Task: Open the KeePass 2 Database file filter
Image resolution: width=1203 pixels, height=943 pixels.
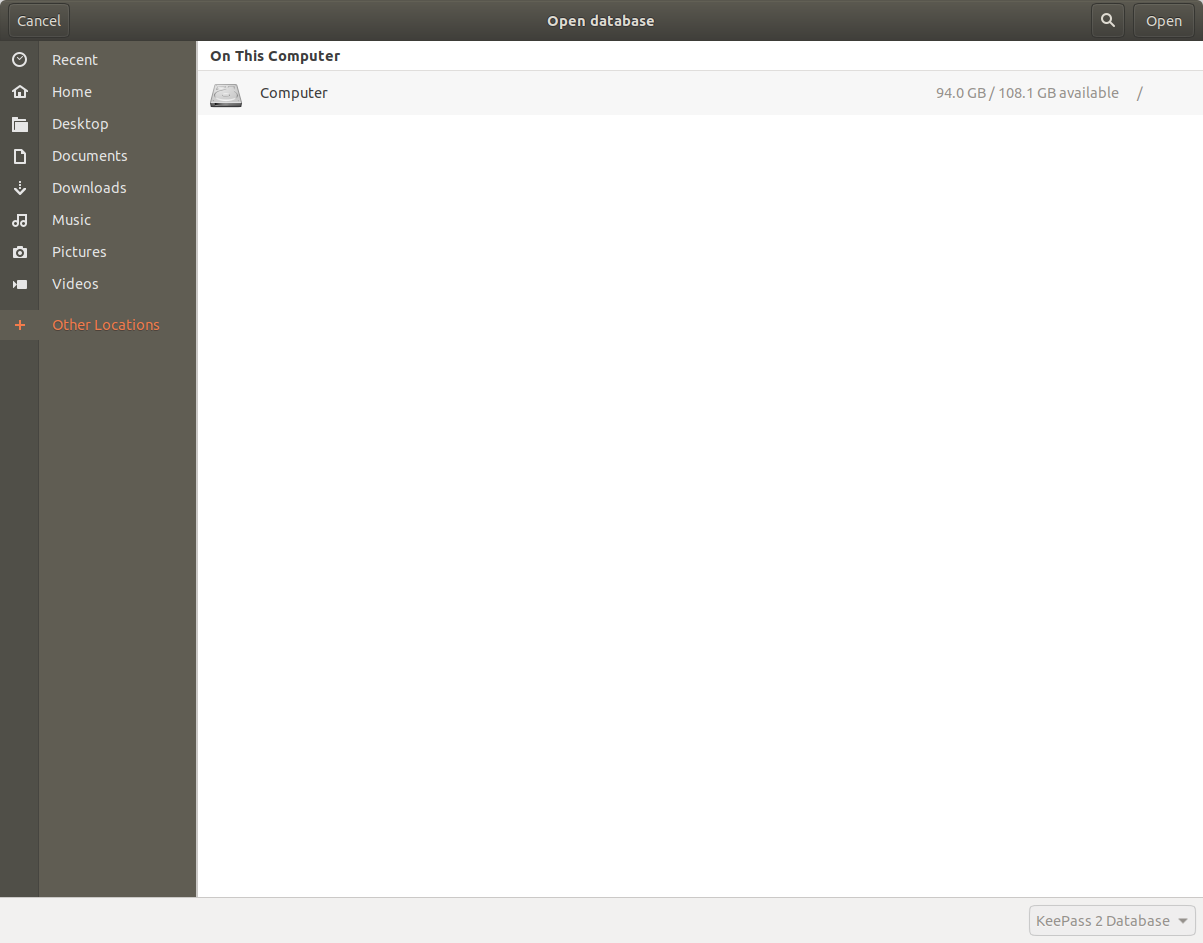Action: [1112, 921]
